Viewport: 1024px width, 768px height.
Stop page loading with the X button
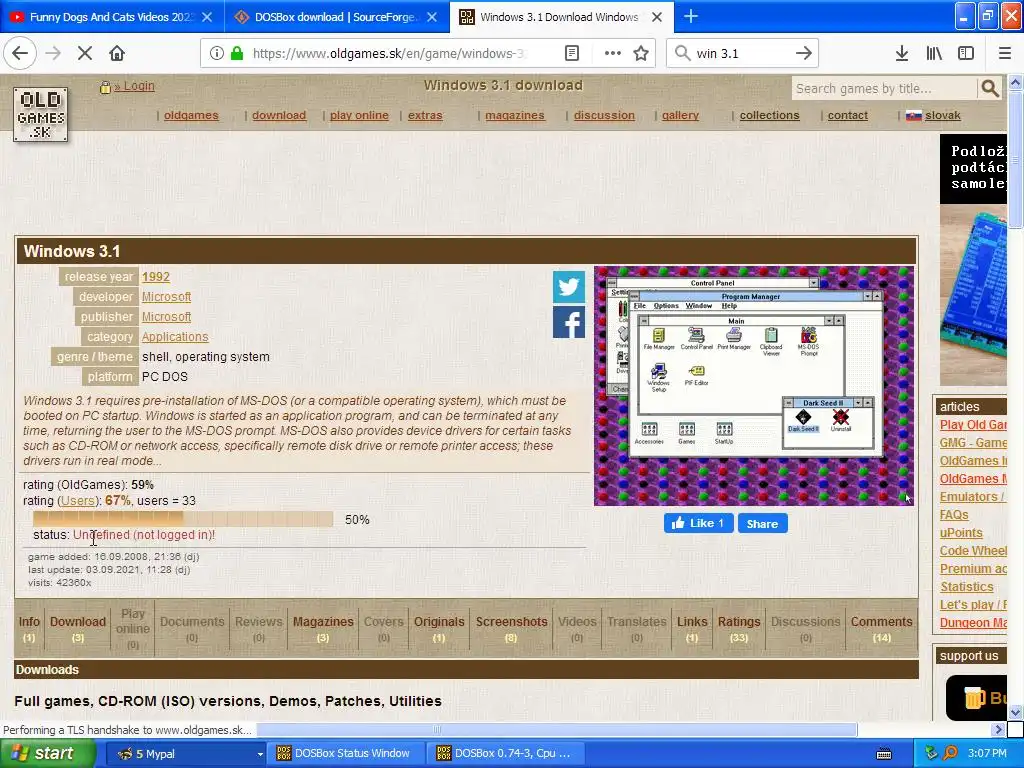85,53
